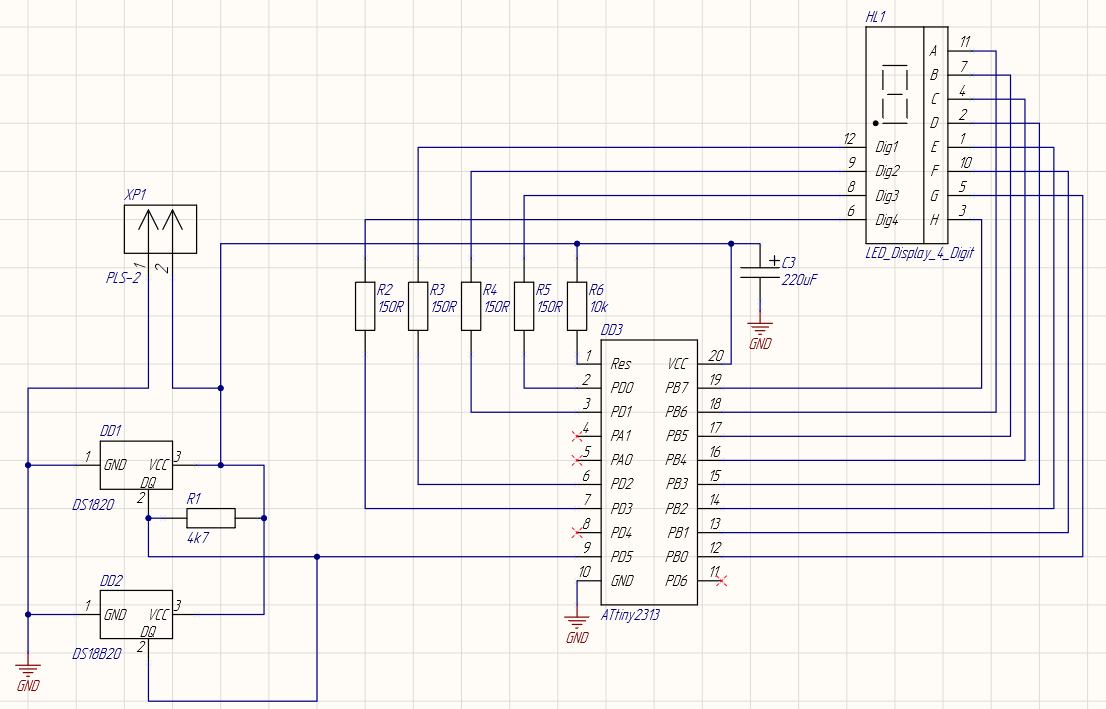The height and width of the screenshot is (709, 1106).
Task: Click GND symbol below ATtiny pin 10
Action: tap(577, 629)
